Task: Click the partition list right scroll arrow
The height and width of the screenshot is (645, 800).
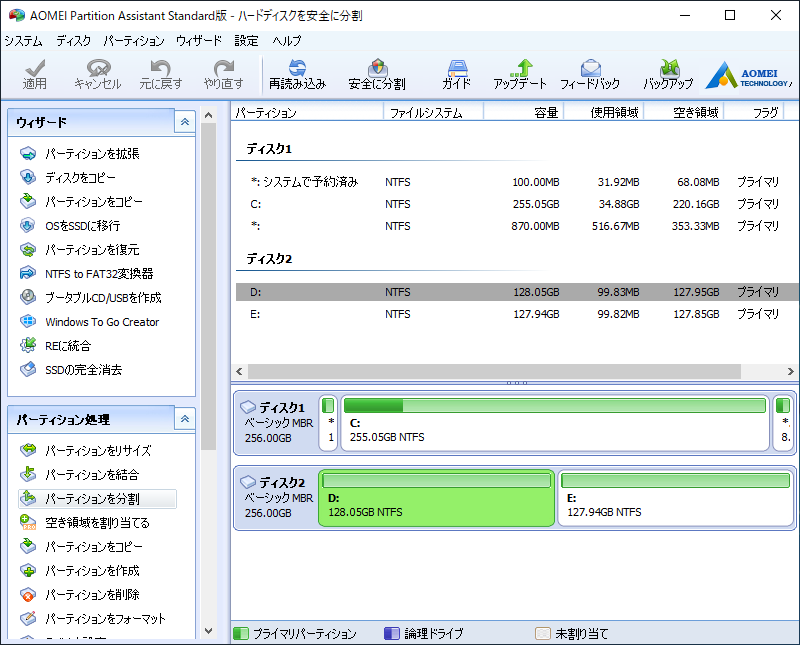Action: (x=790, y=371)
